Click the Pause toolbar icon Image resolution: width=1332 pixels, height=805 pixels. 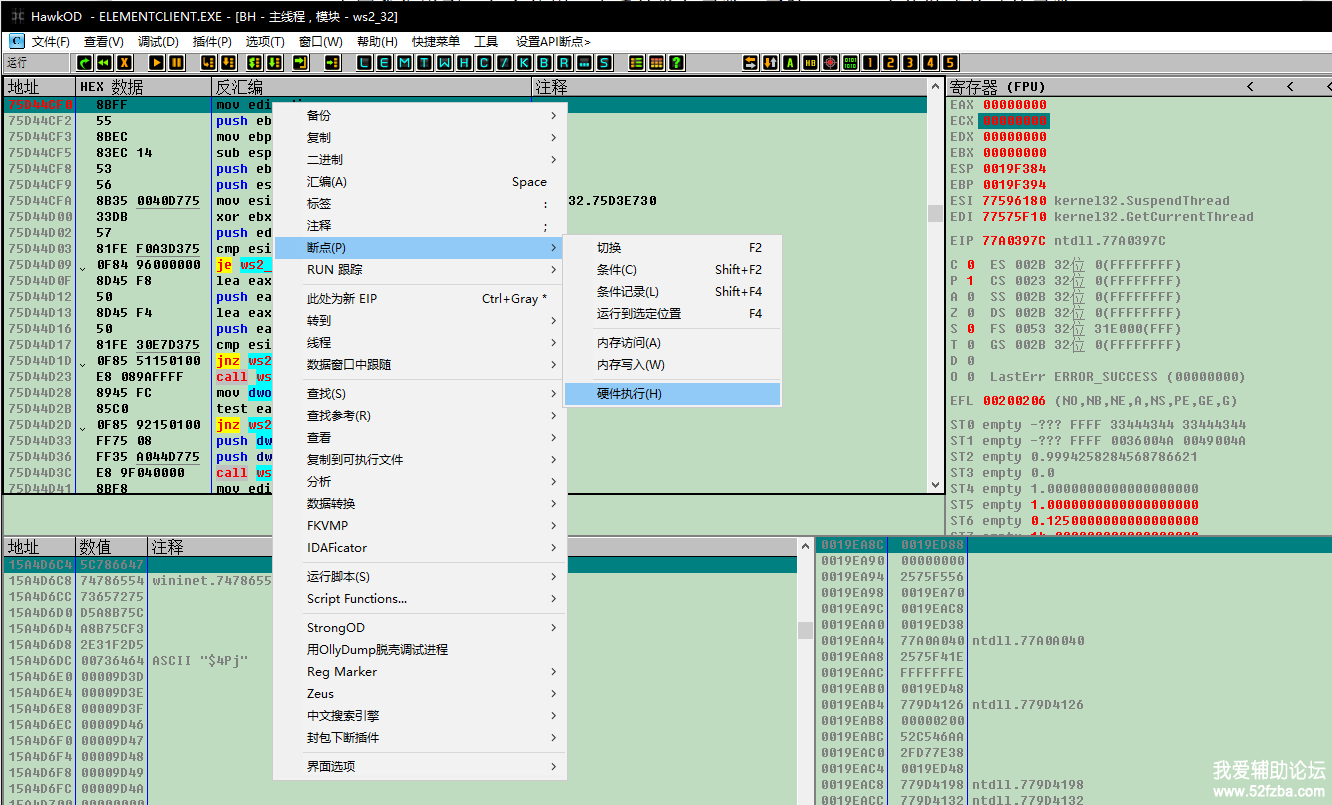pos(177,62)
